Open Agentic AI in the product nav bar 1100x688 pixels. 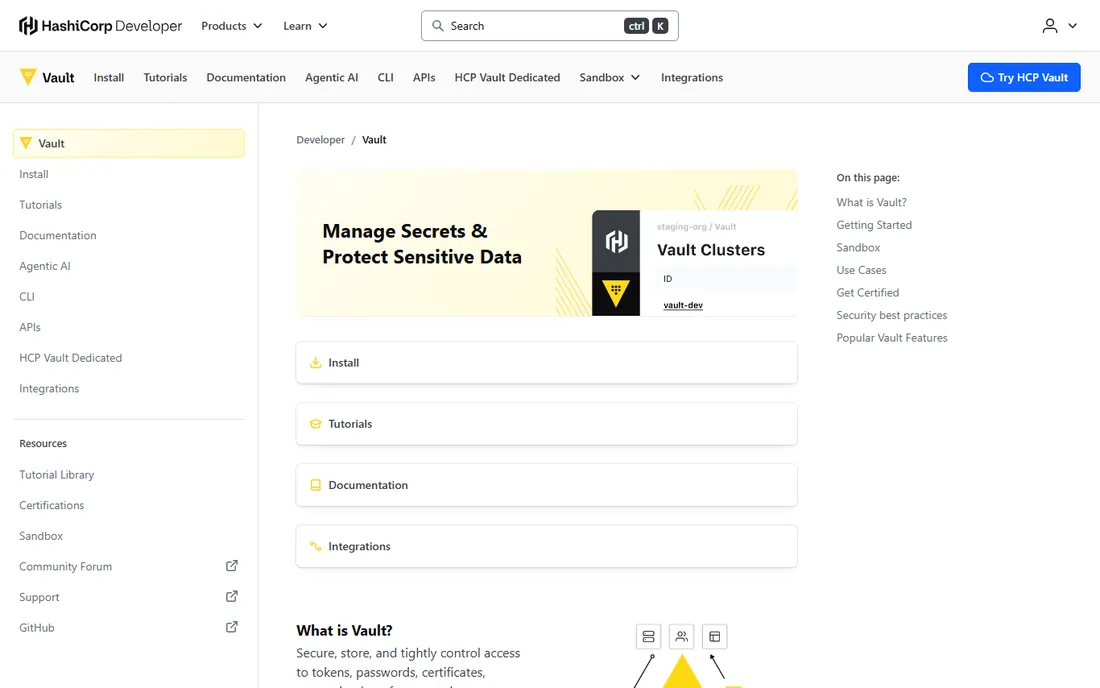[332, 77]
